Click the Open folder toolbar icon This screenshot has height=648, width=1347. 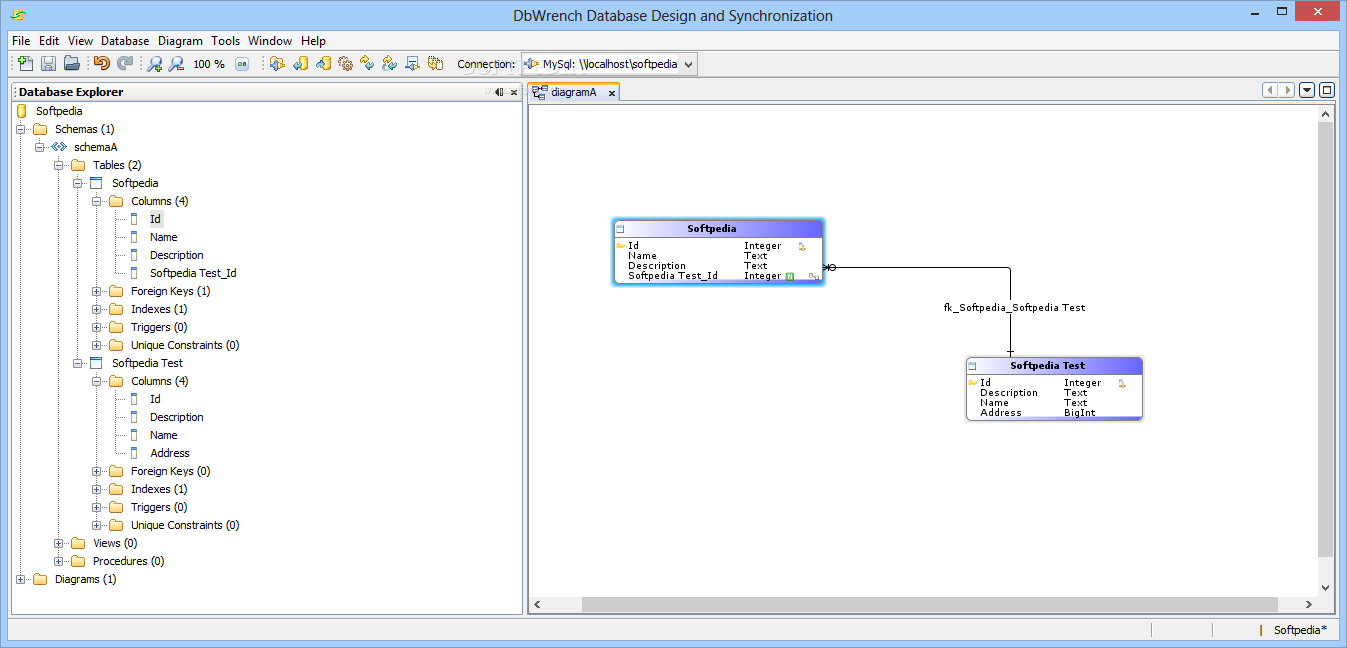[71, 64]
